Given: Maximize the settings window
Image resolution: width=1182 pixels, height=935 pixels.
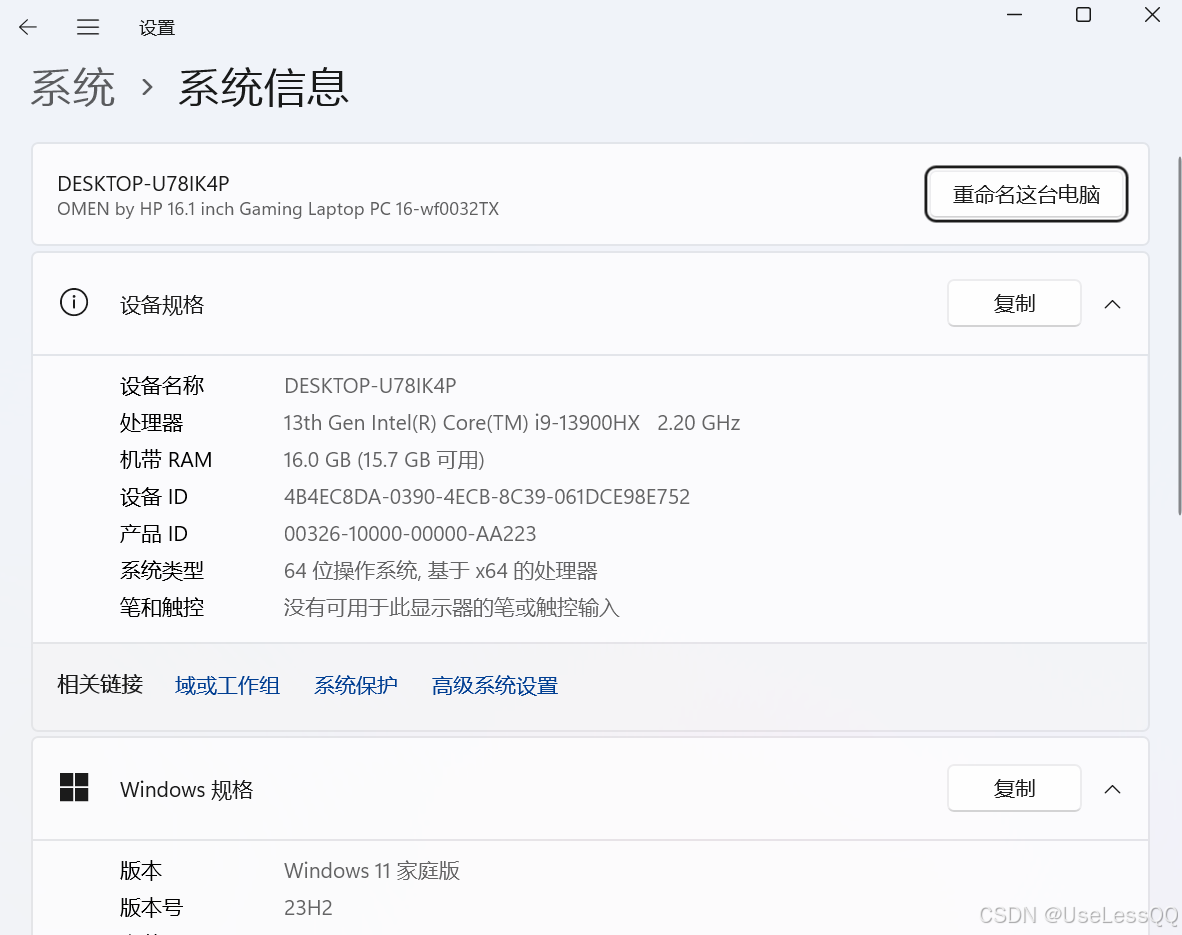Looking at the screenshot, I should point(1083,15).
